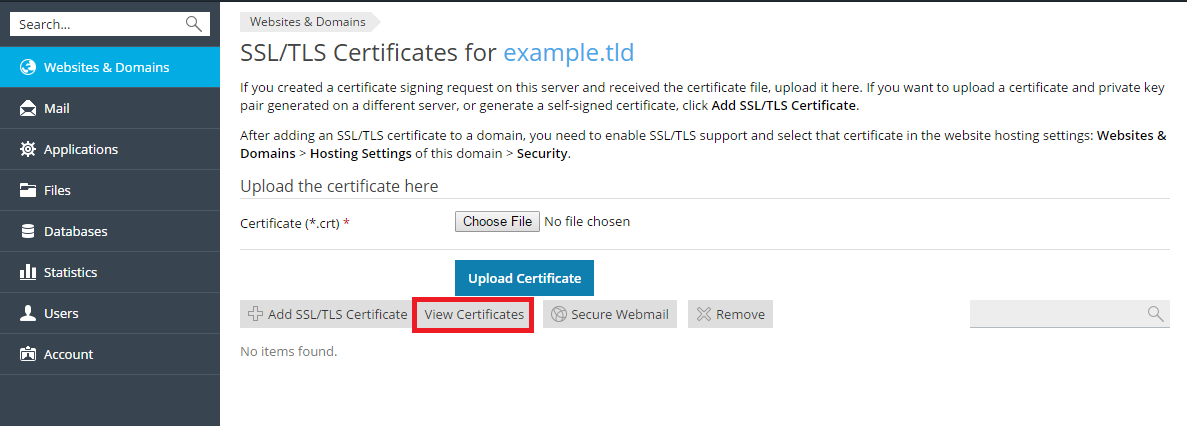Viewport: 1187px width, 426px height.
Task: Open the Statistics section
Action: [x=70, y=272]
